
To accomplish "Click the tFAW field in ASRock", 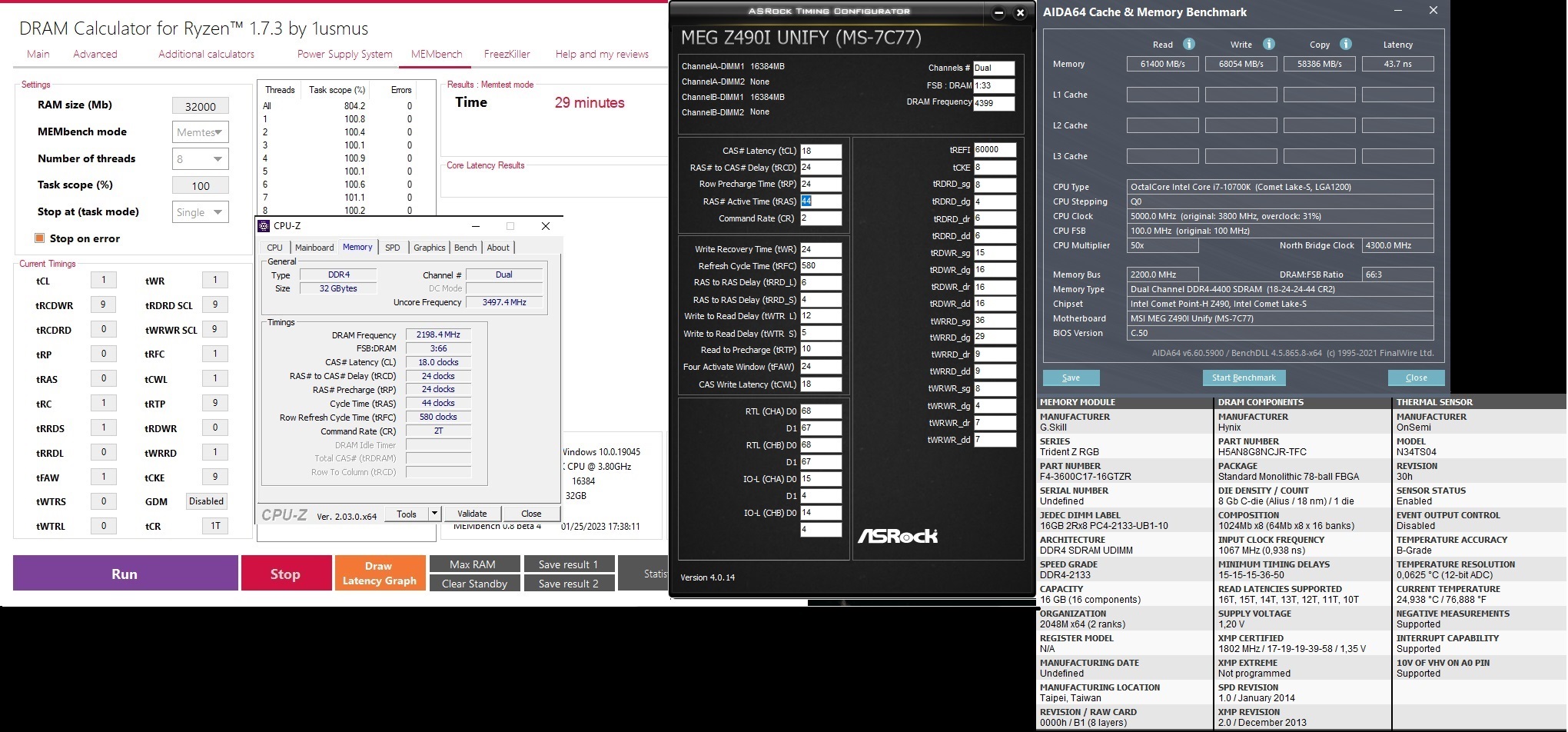I will (x=821, y=366).
